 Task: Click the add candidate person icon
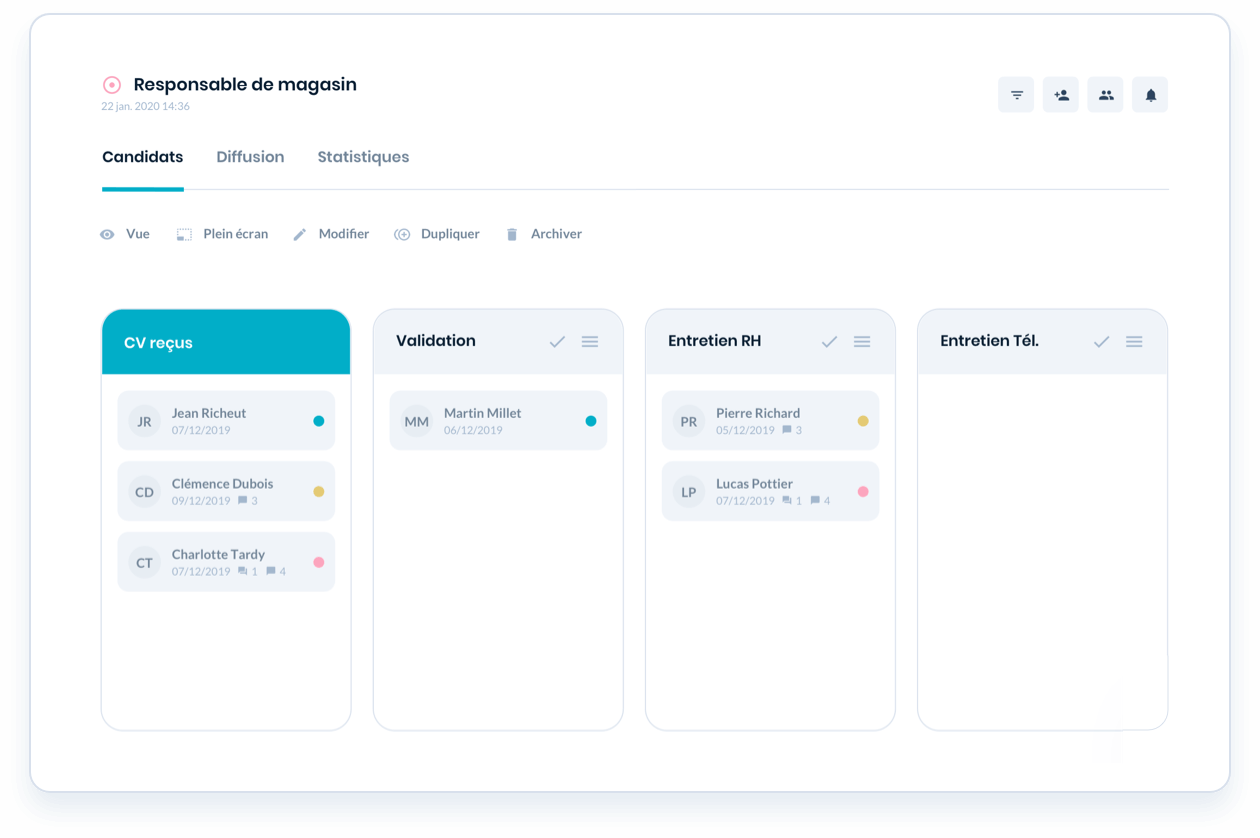(1061, 95)
